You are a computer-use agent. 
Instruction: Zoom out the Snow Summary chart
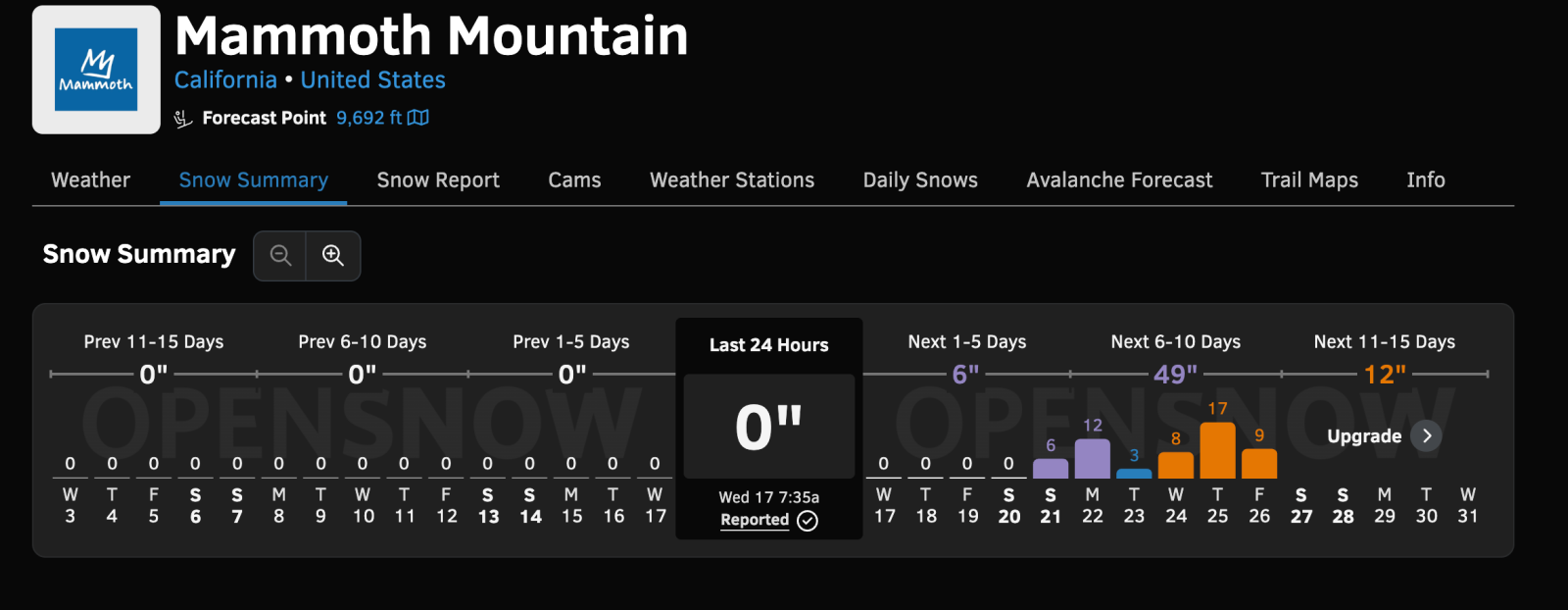(x=280, y=256)
